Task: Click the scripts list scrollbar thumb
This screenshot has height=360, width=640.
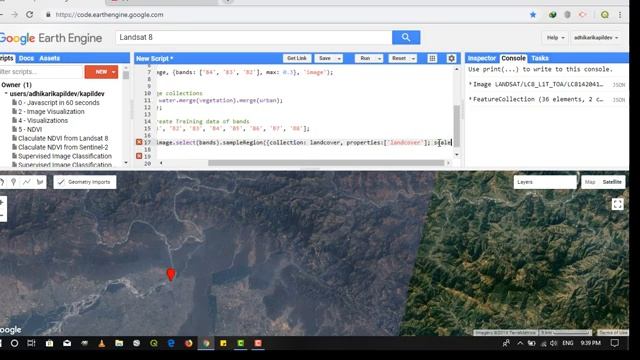Action: [x=126, y=75]
